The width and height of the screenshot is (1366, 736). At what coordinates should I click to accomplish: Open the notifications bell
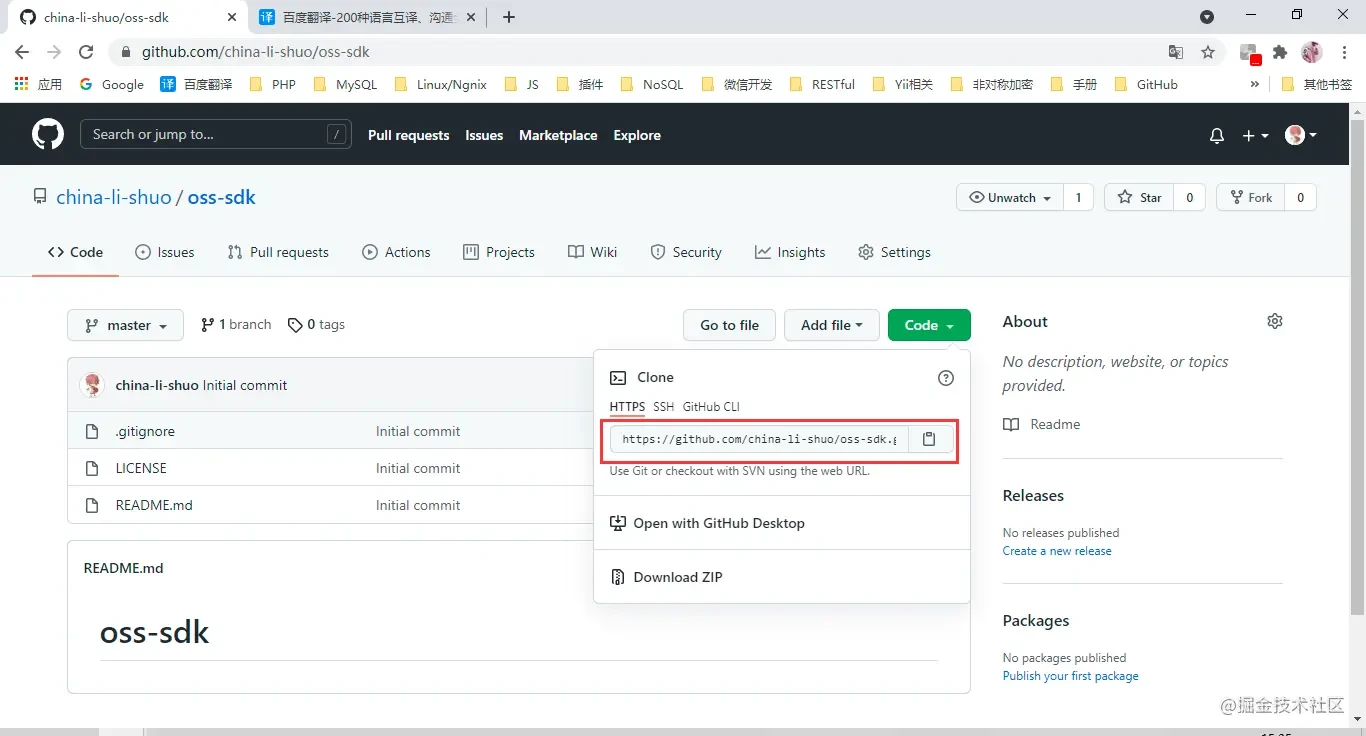pos(1216,136)
